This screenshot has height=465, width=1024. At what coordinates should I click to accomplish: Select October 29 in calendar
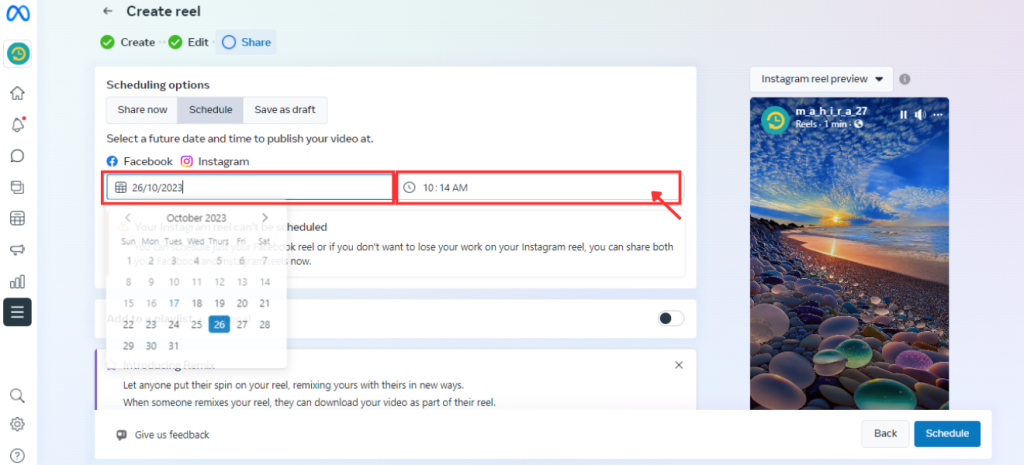click(129, 346)
